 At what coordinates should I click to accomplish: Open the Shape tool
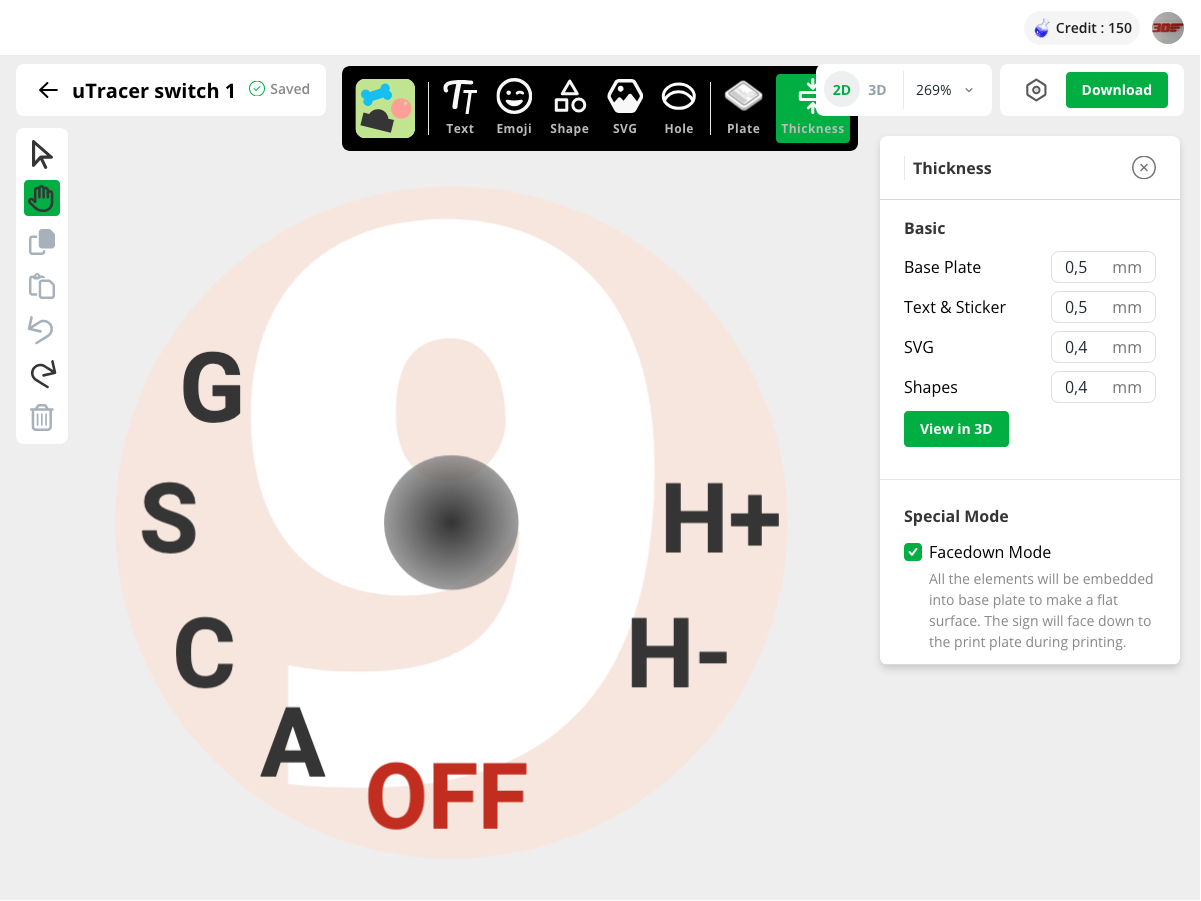point(569,108)
